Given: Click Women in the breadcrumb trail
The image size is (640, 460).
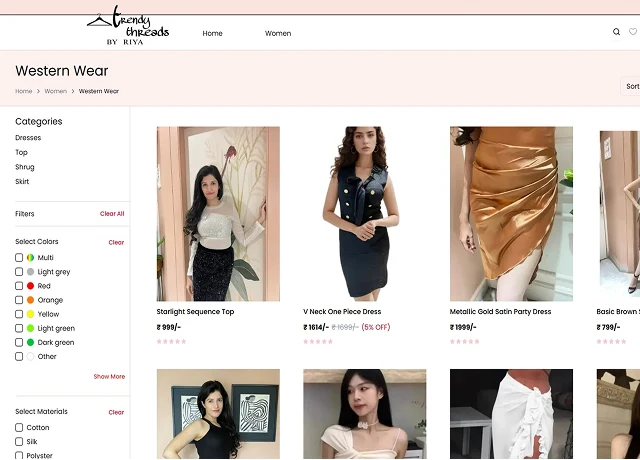Looking at the screenshot, I should 55,91.
